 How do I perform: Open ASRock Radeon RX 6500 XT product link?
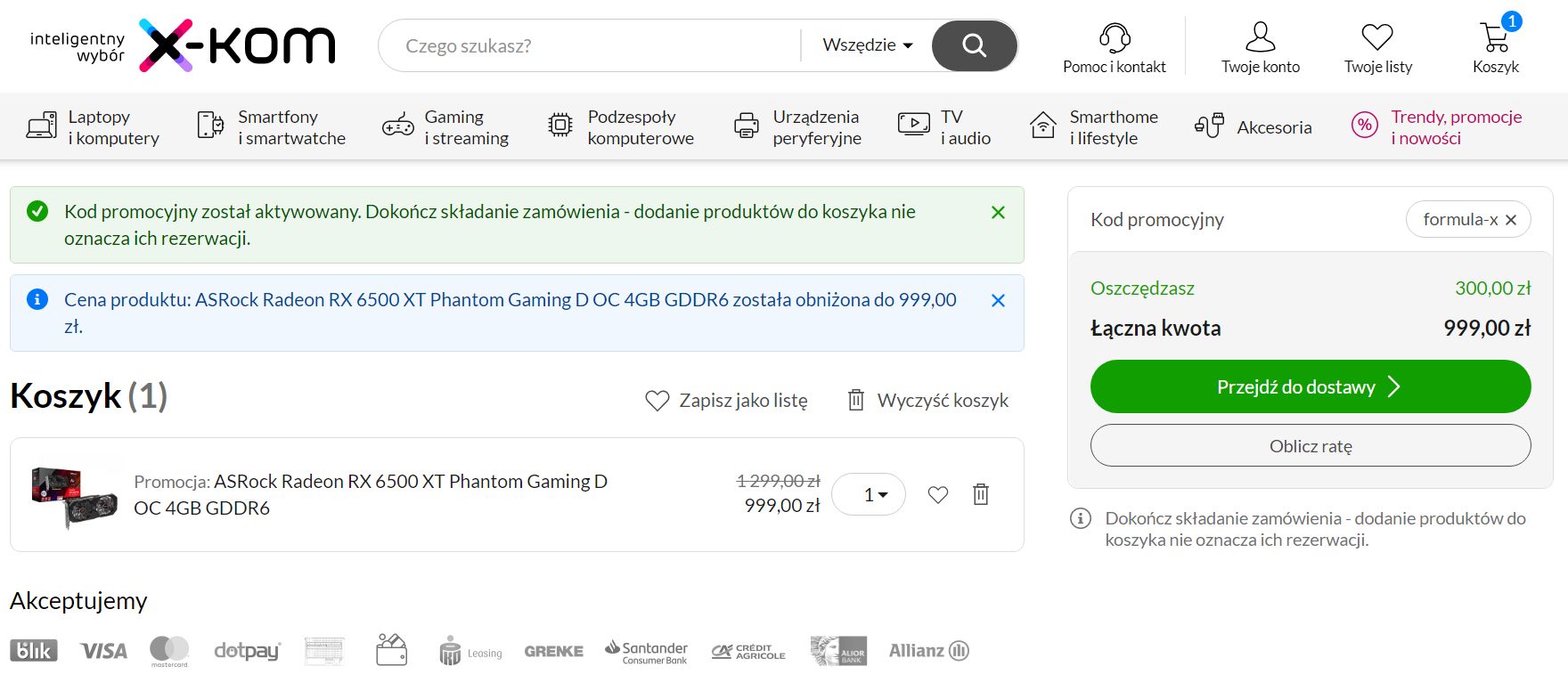point(371,494)
